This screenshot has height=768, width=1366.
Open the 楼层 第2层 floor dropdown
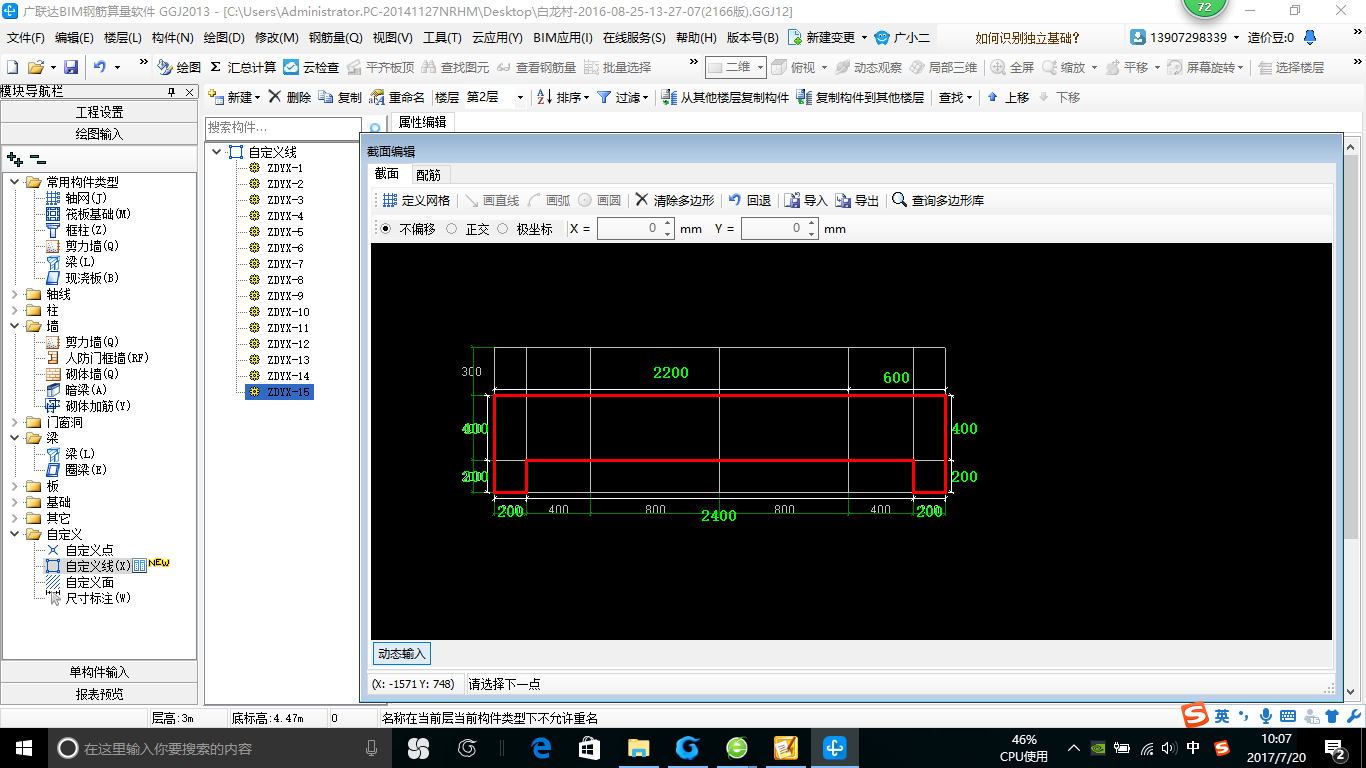(x=520, y=98)
